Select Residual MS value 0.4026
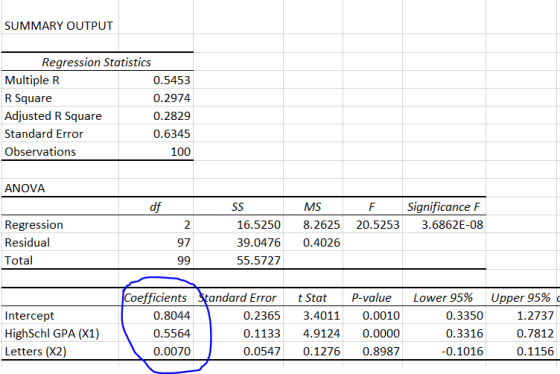This screenshot has width=560, height=374. (321, 243)
